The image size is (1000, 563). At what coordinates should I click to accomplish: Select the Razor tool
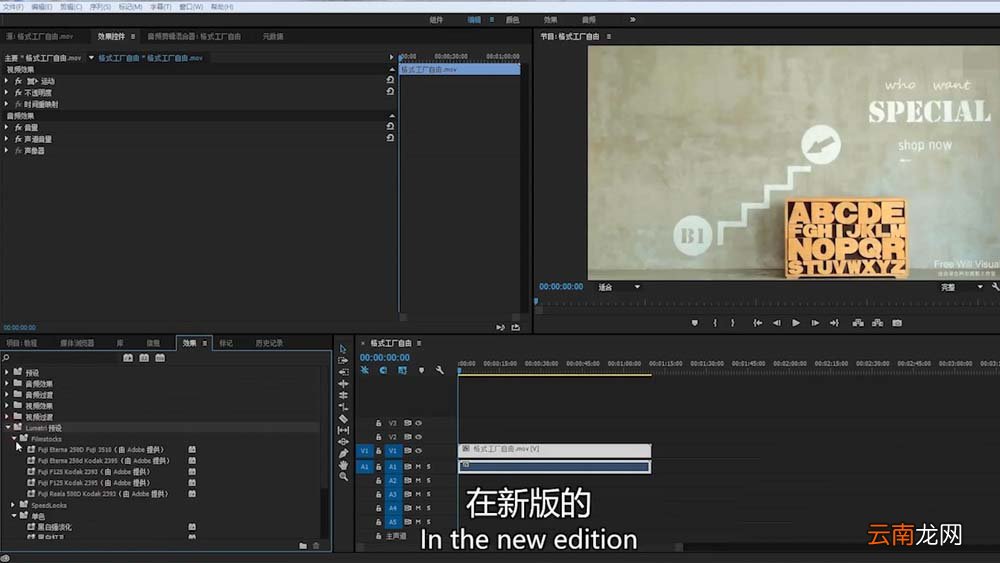(343, 419)
